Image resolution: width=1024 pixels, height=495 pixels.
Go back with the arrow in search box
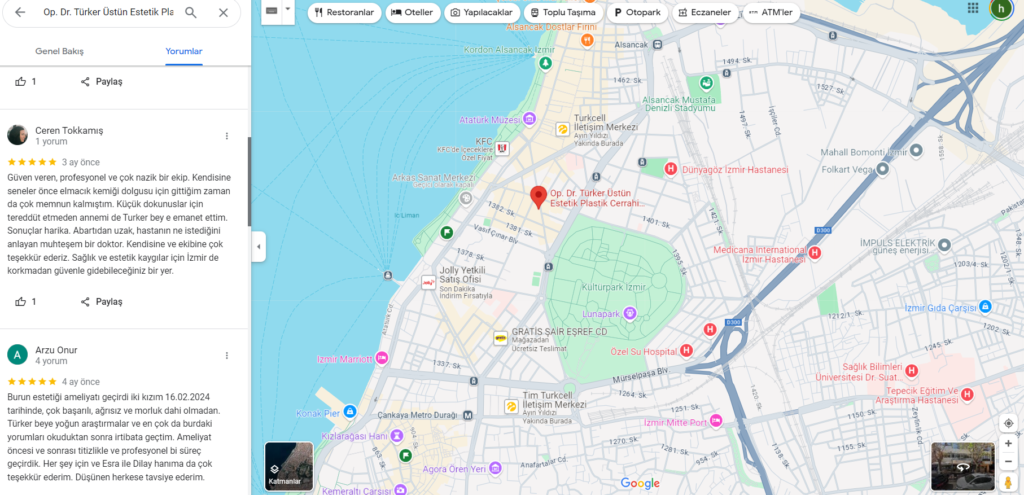tap(20, 12)
